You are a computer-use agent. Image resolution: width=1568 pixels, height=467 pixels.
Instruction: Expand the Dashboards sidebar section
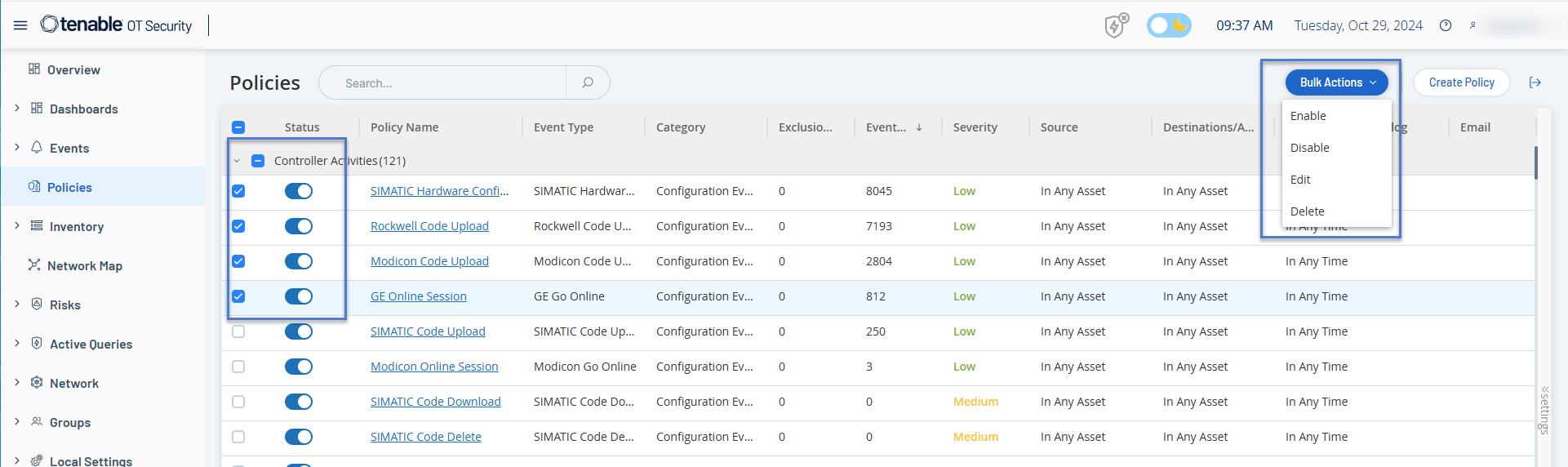17,109
